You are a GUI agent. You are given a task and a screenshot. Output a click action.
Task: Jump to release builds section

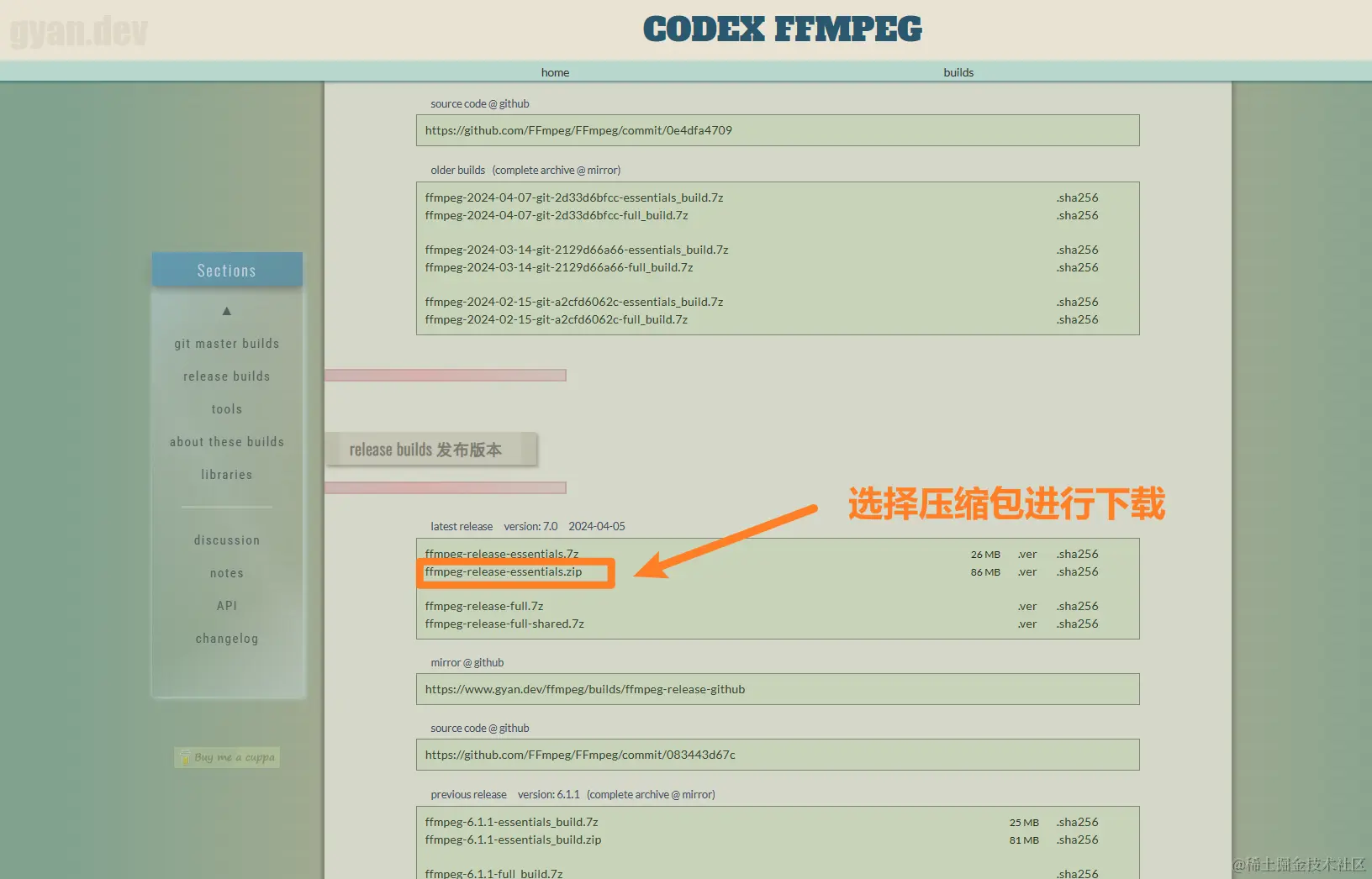[x=227, y=376]
